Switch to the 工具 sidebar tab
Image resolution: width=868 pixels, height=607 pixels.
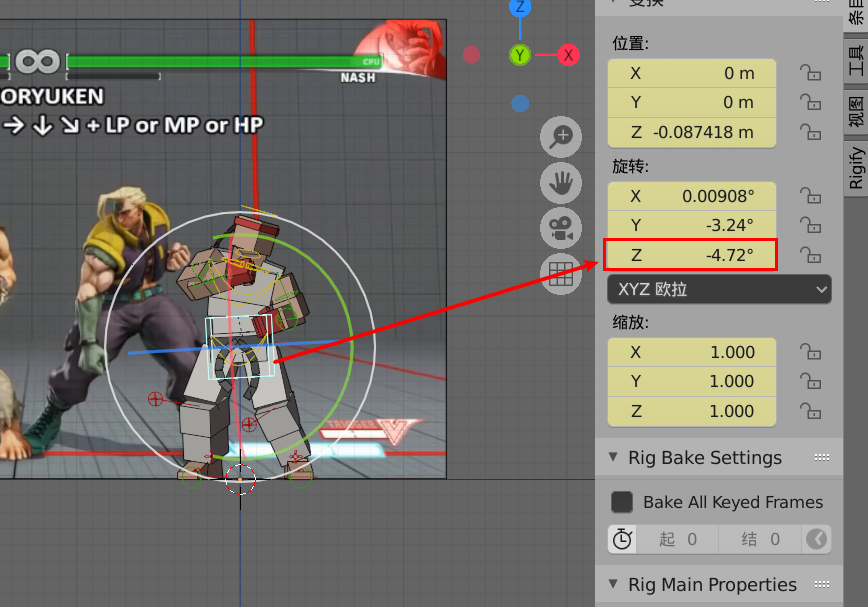[x=856, y=60]
